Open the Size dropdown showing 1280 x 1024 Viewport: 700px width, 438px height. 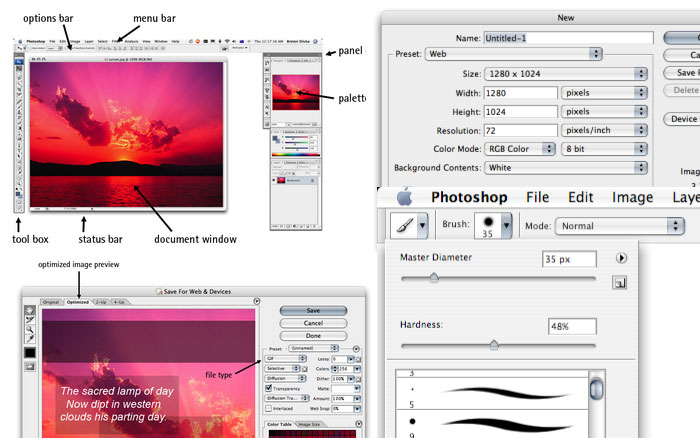[x=566, y=74]
